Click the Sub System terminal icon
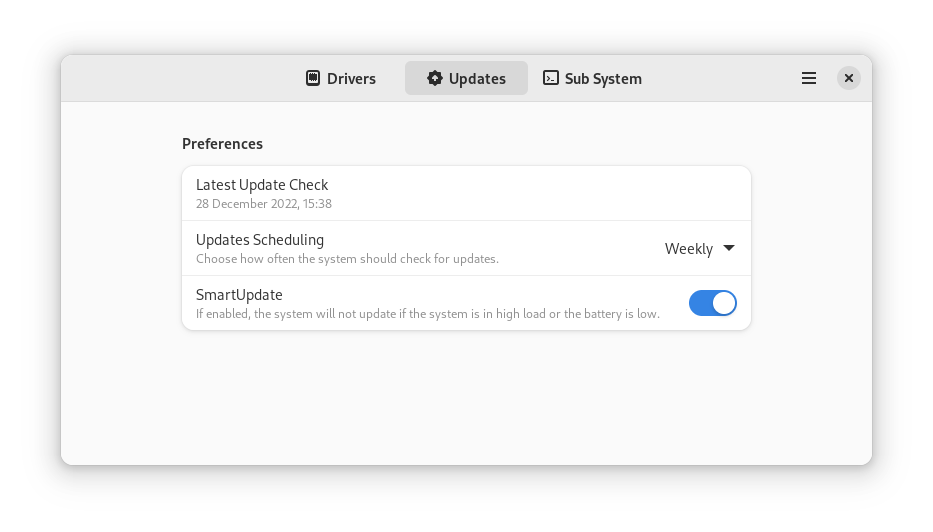This screenshot has height=532, width=933. [x=551, y=78]
